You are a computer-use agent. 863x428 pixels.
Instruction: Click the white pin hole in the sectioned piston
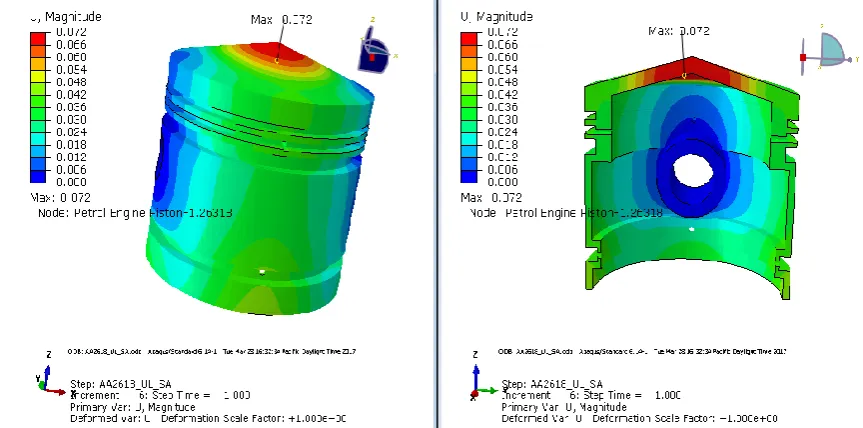tap(693, 171)
